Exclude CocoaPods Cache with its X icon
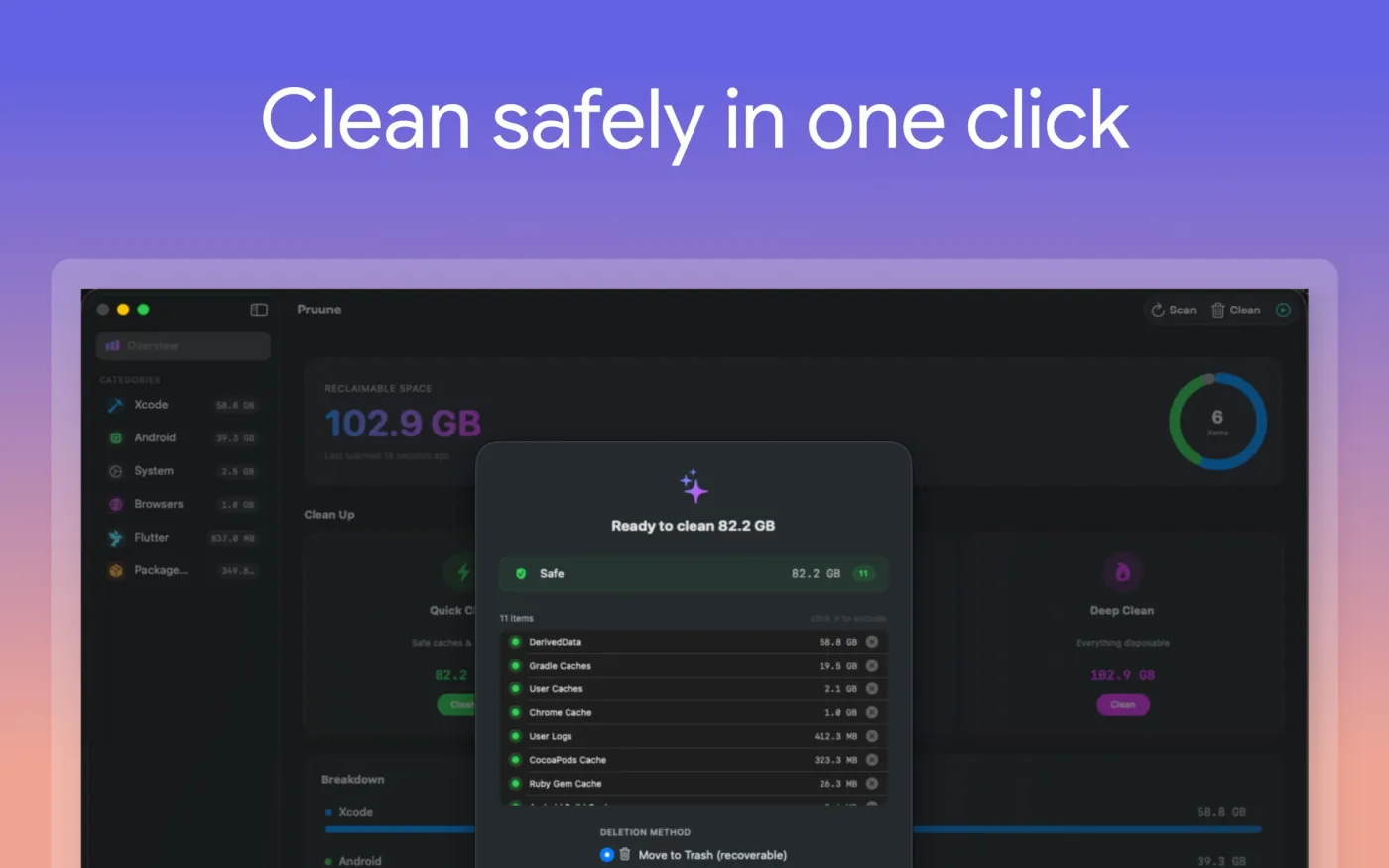Image resolution: width=1389 pixels, height=868 pixels. coord(872,760)
